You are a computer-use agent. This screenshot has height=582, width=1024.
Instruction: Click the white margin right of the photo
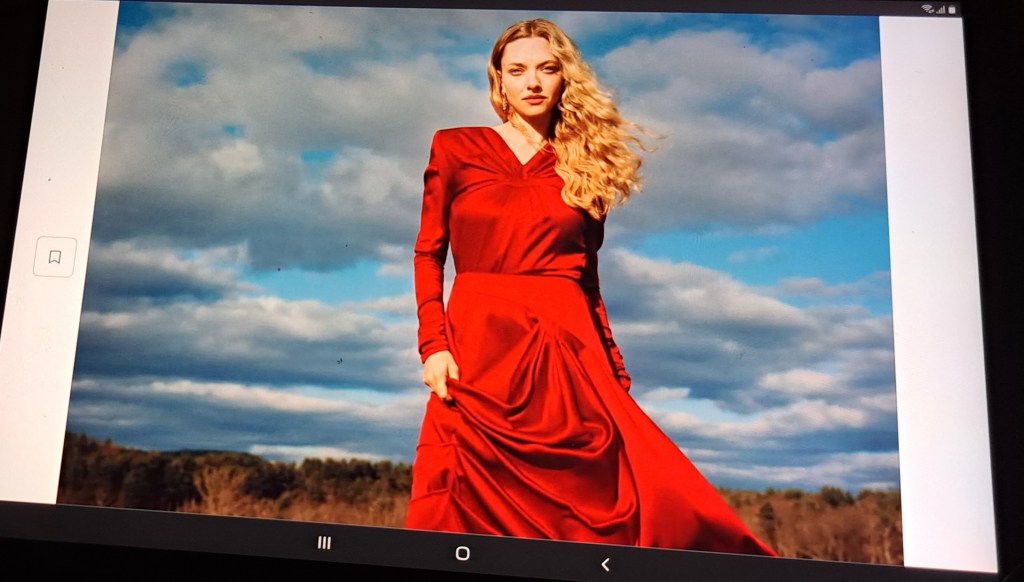click(x=940, y=300)
